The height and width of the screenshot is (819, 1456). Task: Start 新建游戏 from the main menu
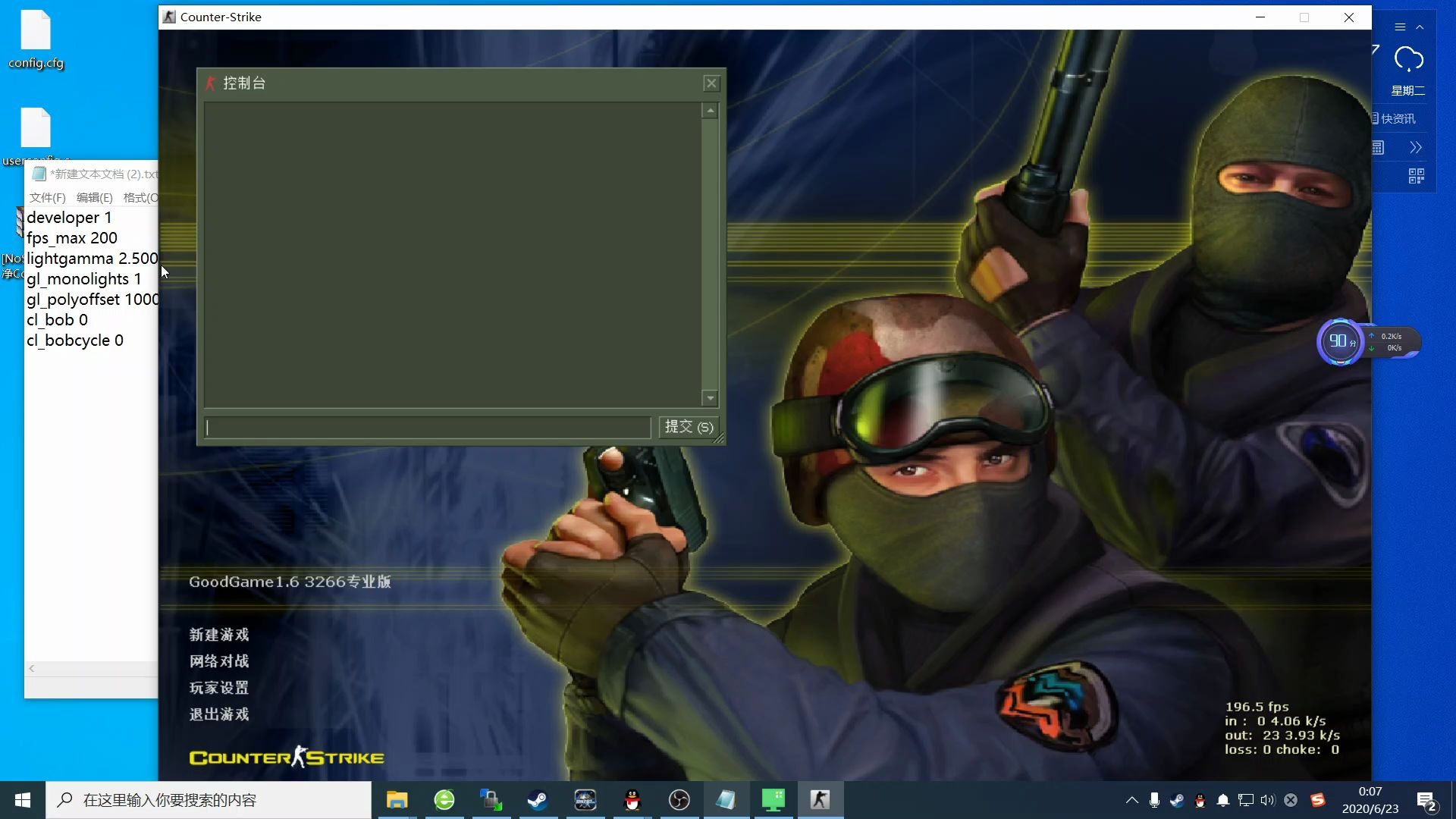(x=219, y=635)
